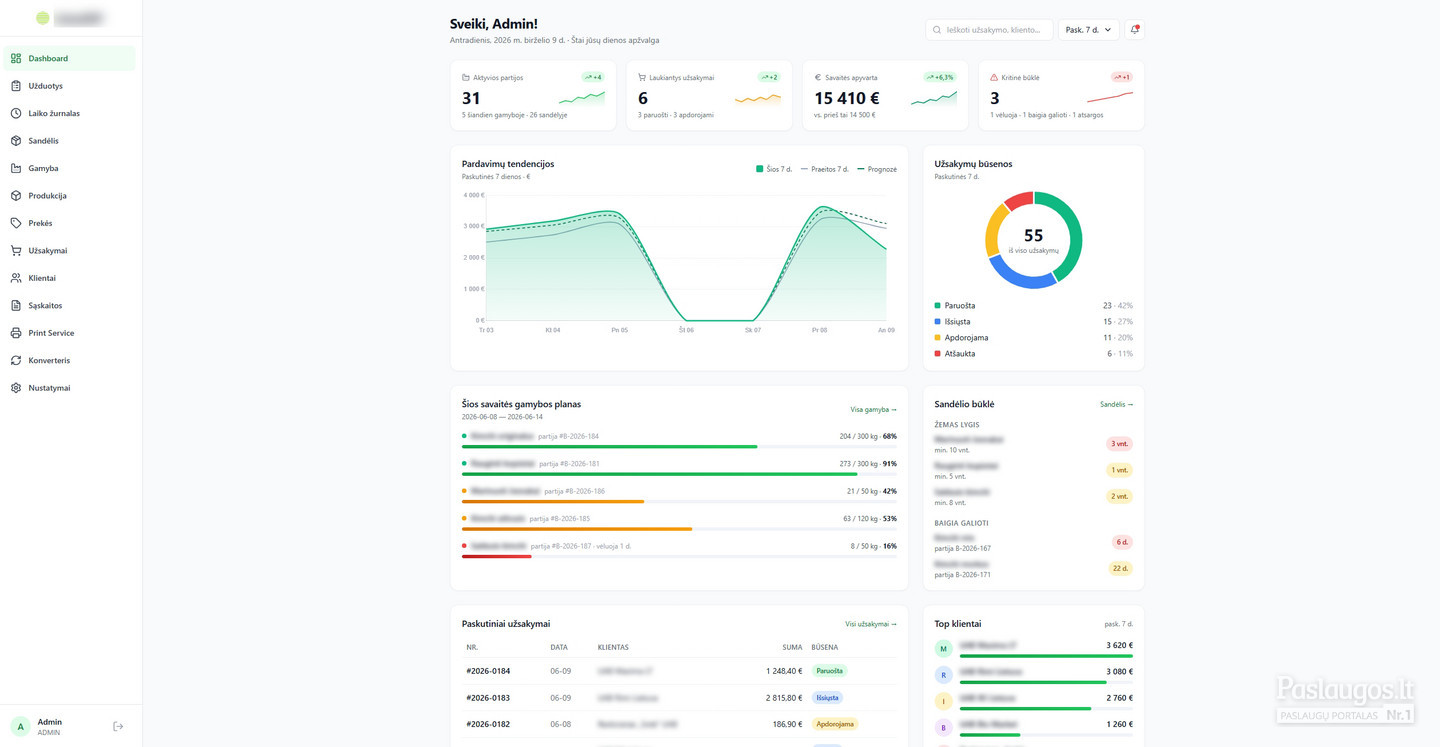Click the green Paruošta legend swatch
This screenshot has height=747, width=1440.
point(938,306)
